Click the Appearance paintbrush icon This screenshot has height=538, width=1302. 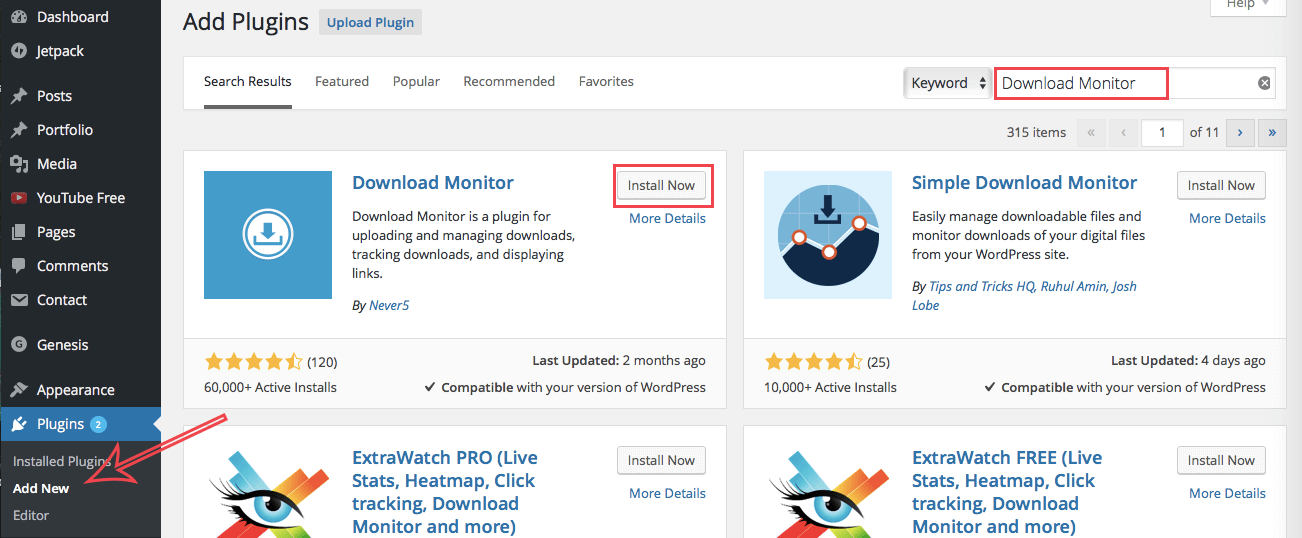[x=18, y=390]
